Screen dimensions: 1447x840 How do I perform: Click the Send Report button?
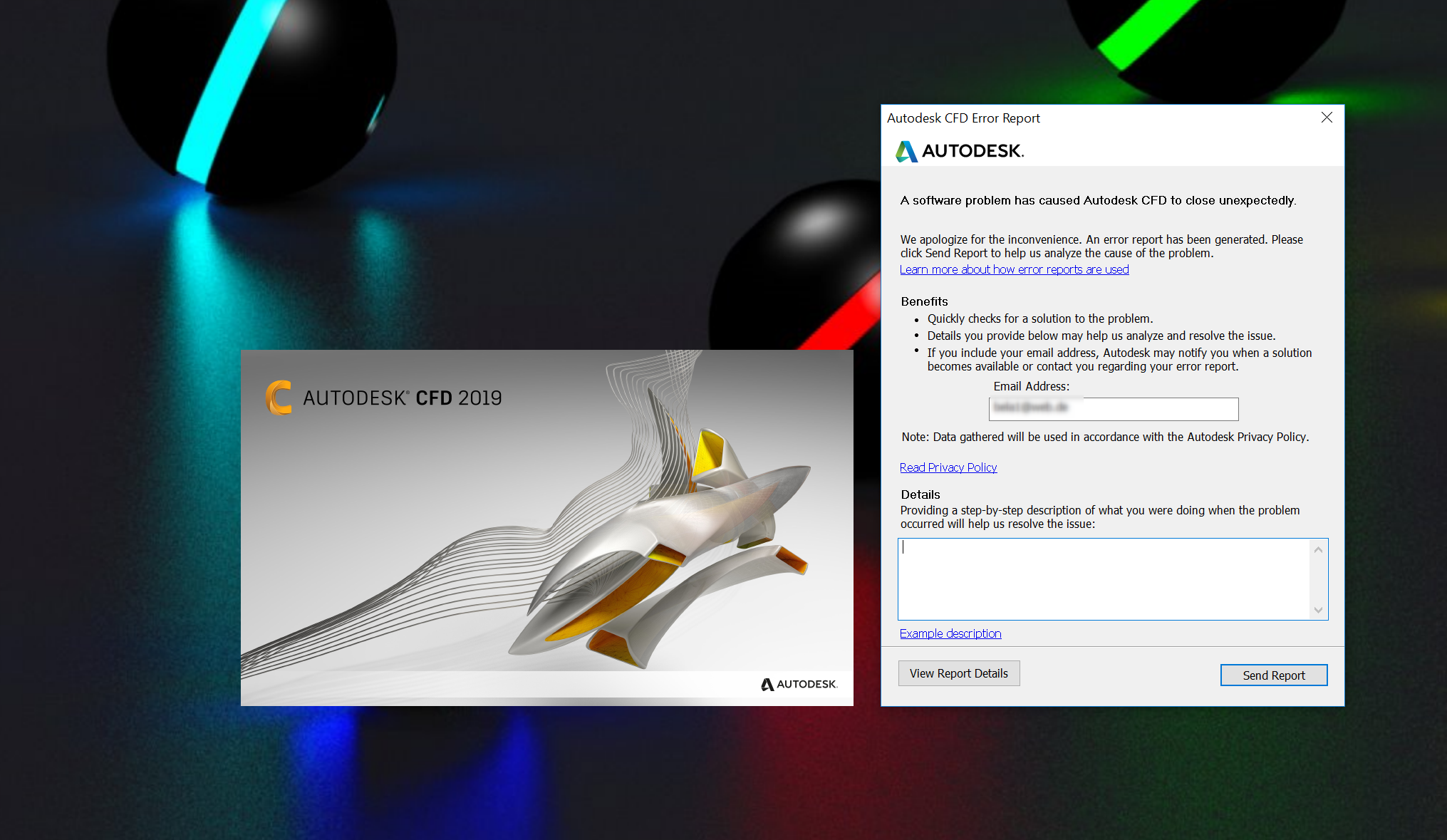tap(1273, 675)
